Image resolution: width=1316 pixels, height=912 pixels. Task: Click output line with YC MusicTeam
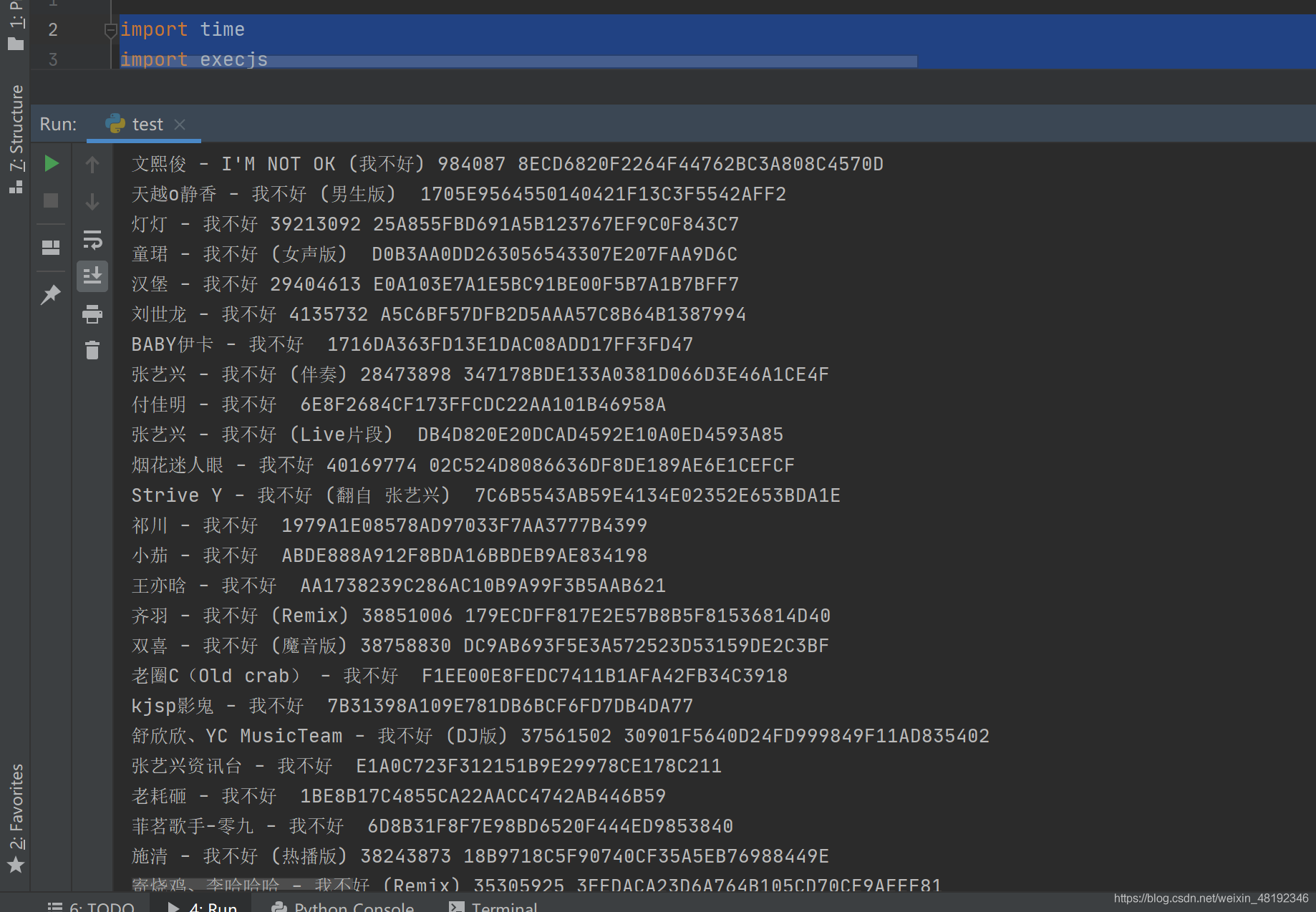tap(561, 736)
